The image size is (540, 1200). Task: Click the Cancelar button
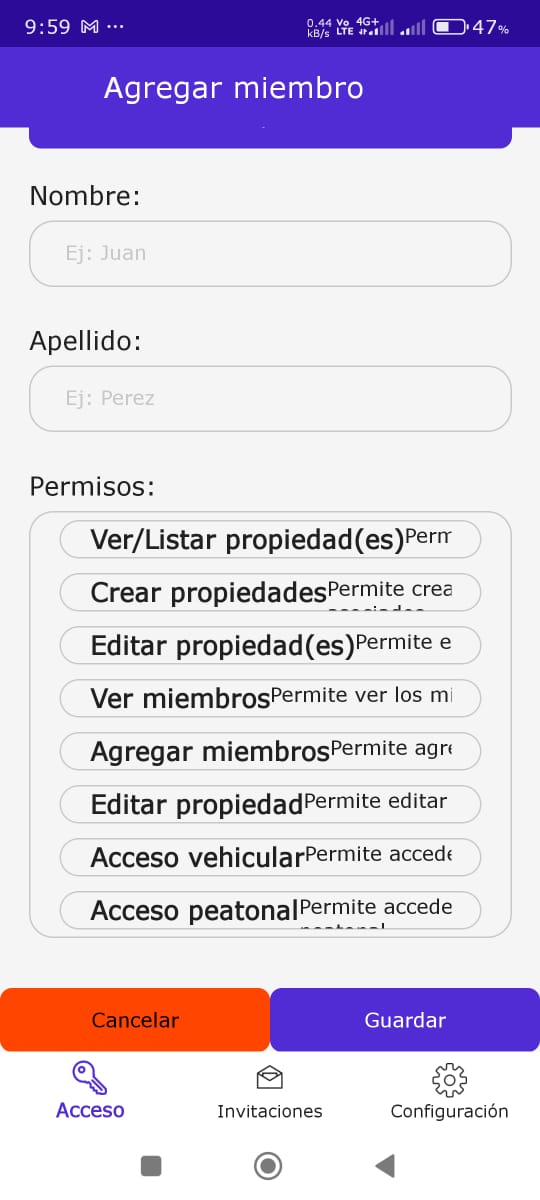pos(135,1020)
